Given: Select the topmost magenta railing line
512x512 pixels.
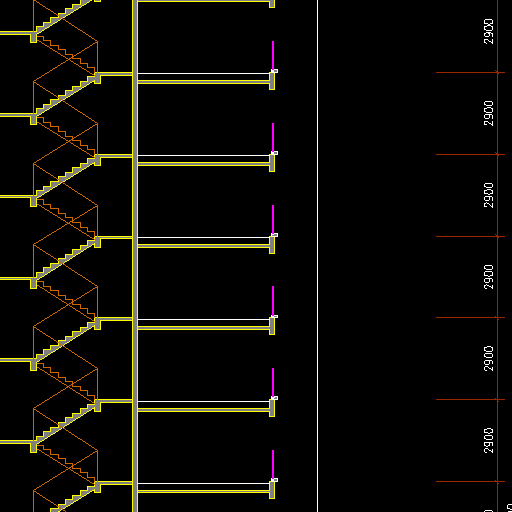Looking at the screenshot, I should 273,56.
